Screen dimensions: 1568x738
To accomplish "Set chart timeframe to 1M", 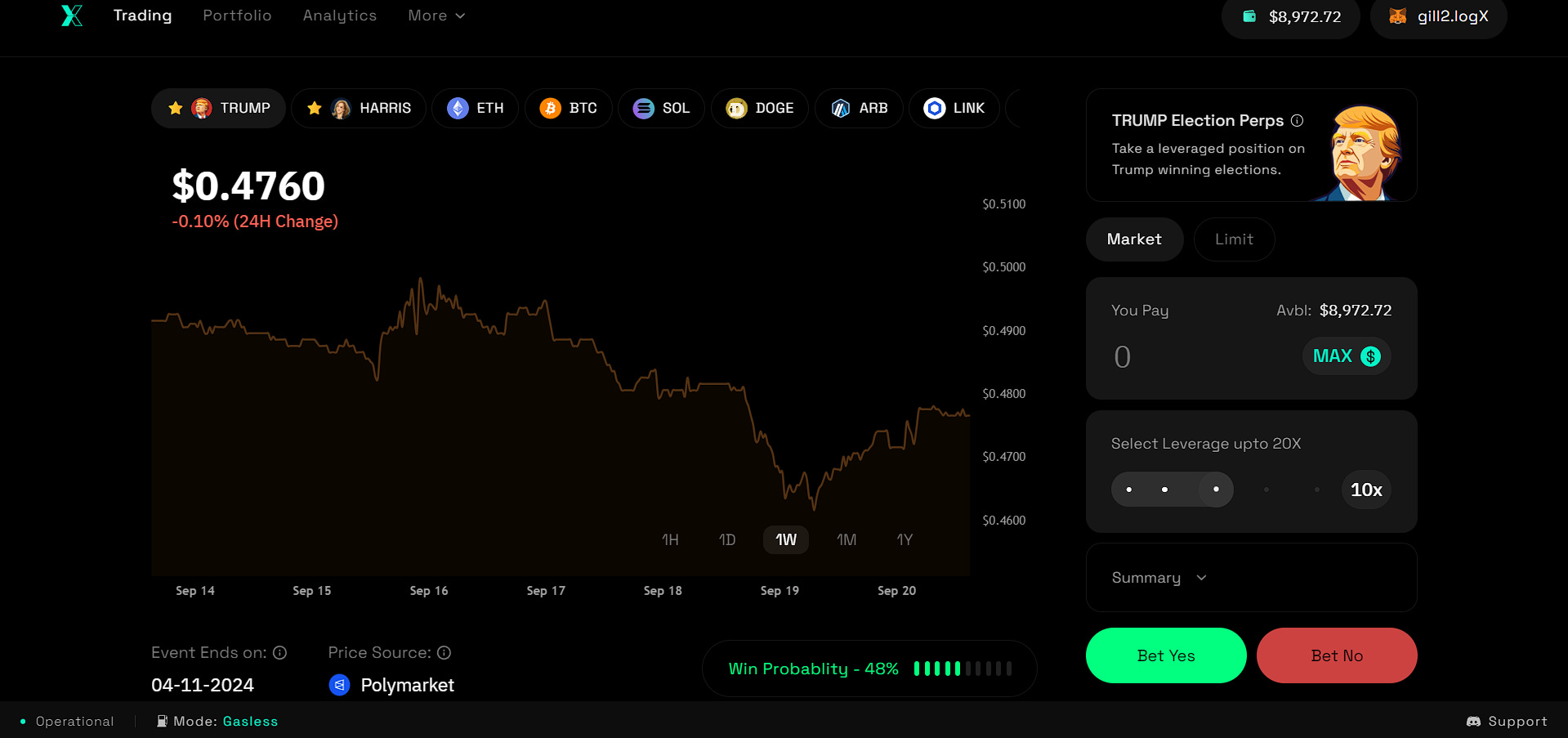I will [847, 539].
